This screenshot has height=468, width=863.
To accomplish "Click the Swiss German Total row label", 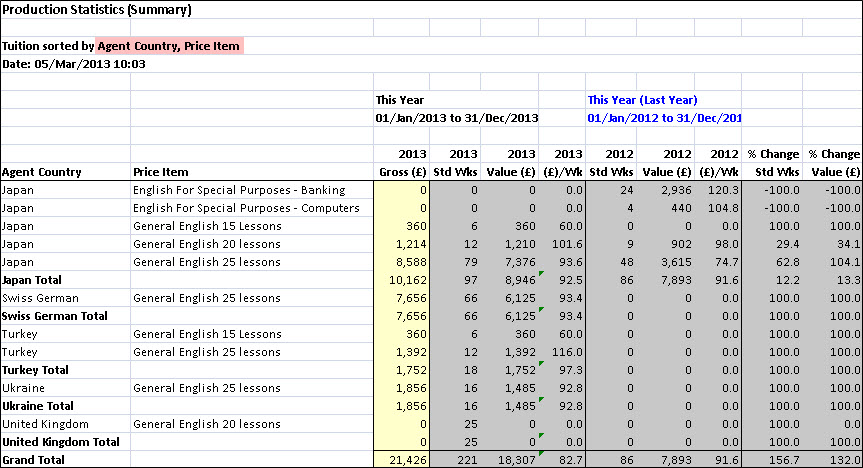I will click(x=48, y=316).
